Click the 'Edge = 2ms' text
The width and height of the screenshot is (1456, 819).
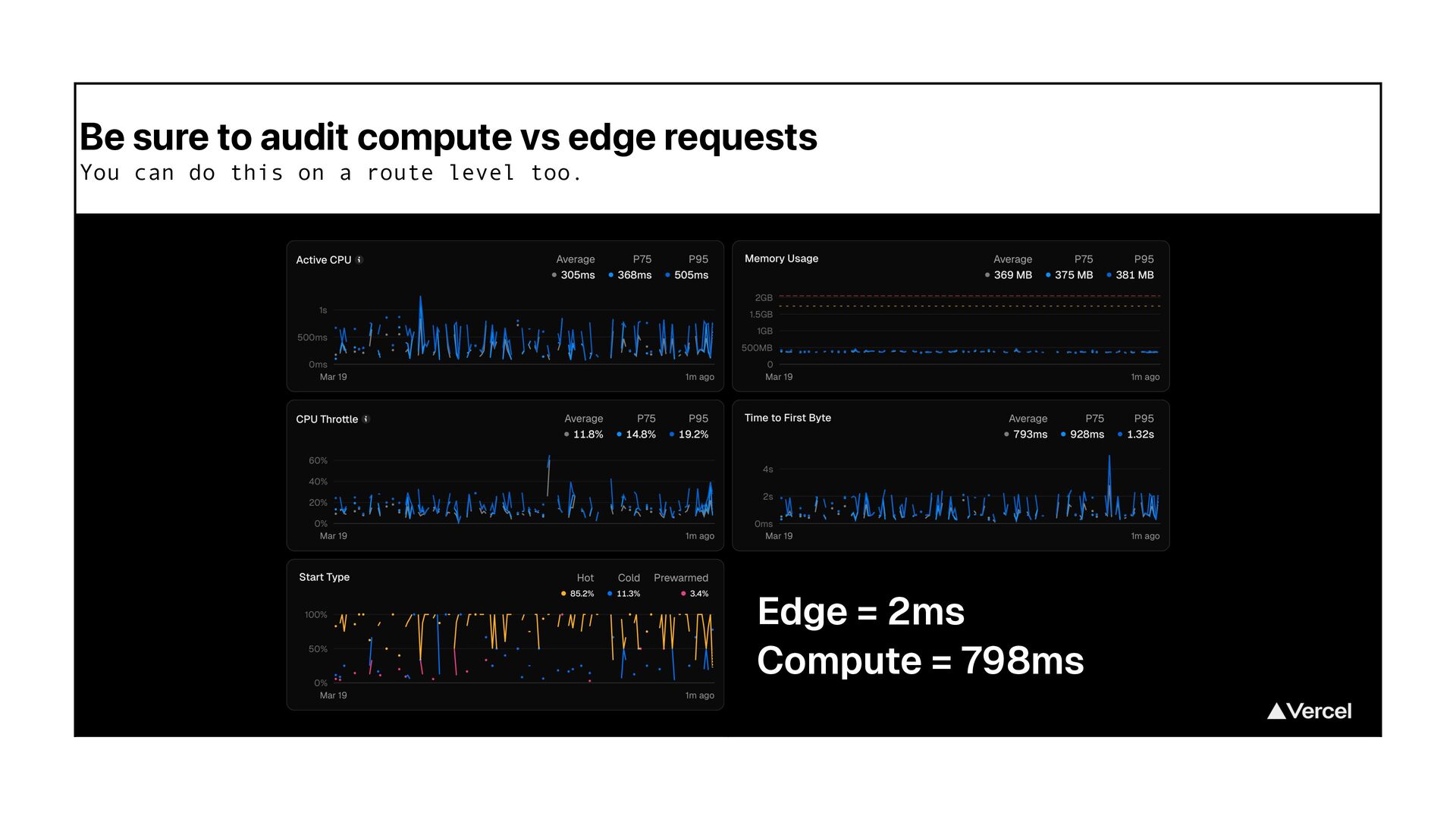coord(861,611)
